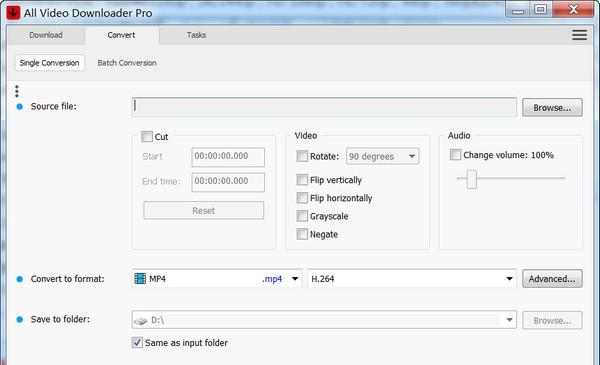Close the All Video Downloader Pro window
The image size is (600, 365).
click(573, 9)
